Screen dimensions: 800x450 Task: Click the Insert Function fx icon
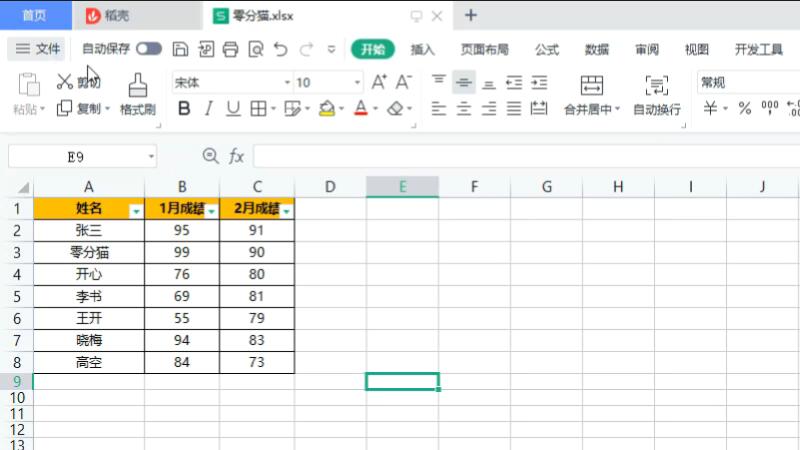[x=237, y=156]
